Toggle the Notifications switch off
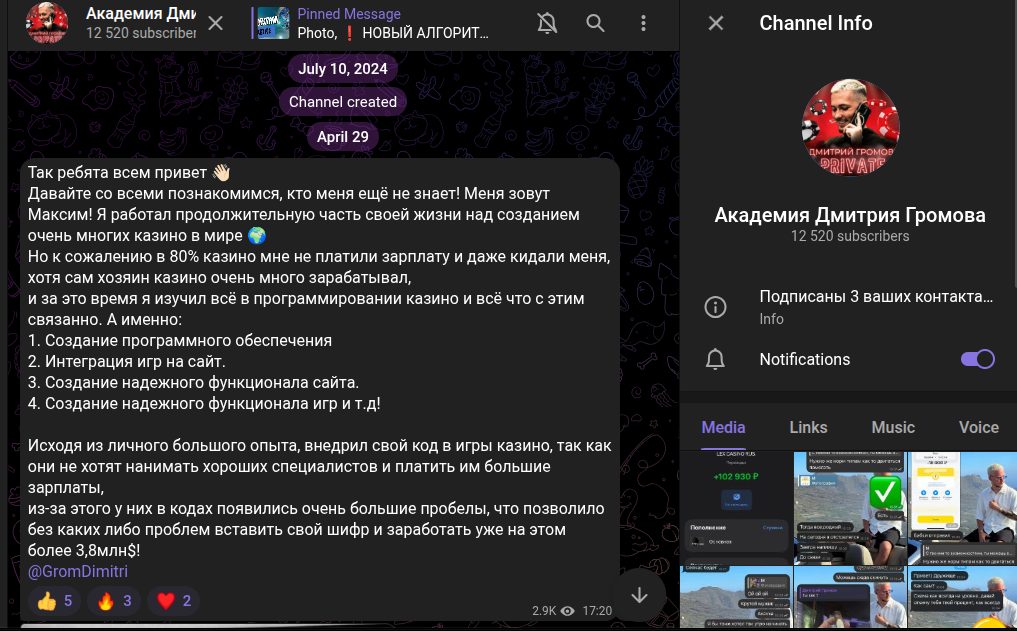 click(x=978, y=359)
